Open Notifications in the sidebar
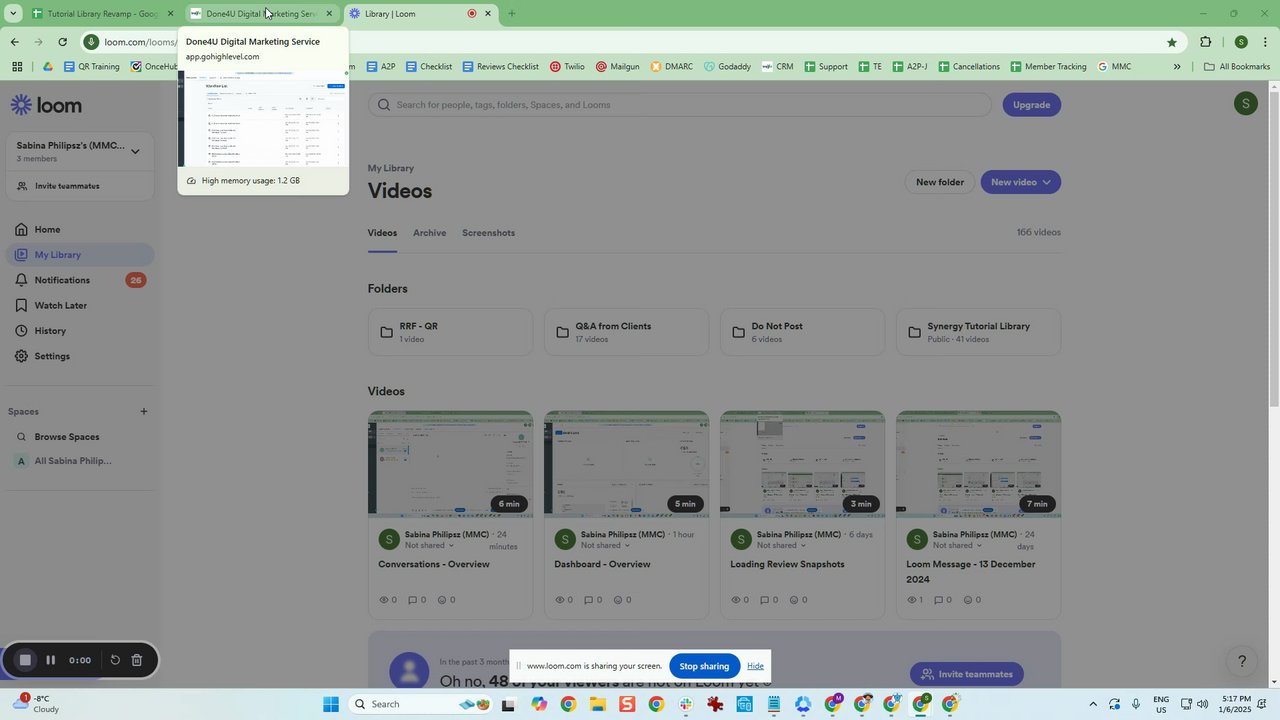This screenshot has height=720, width=1280. (x=80, y=280)
